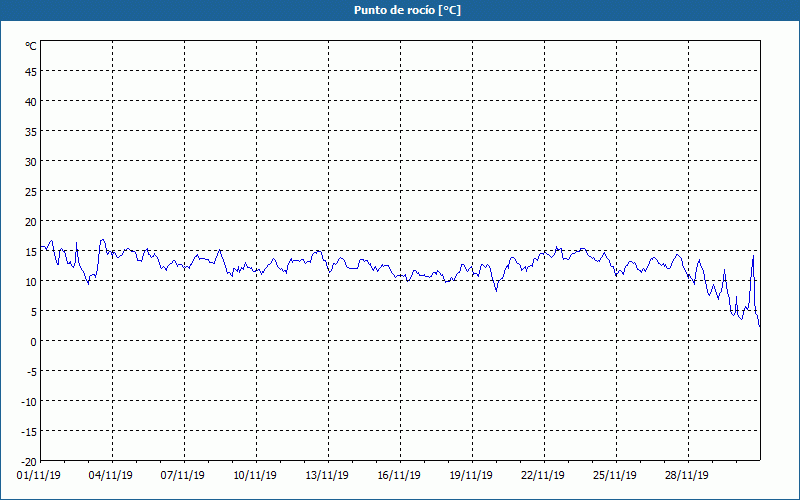800x500 pixels.
Task: Click the 15 value on the y-axis
Action: [x=31, y=252]
